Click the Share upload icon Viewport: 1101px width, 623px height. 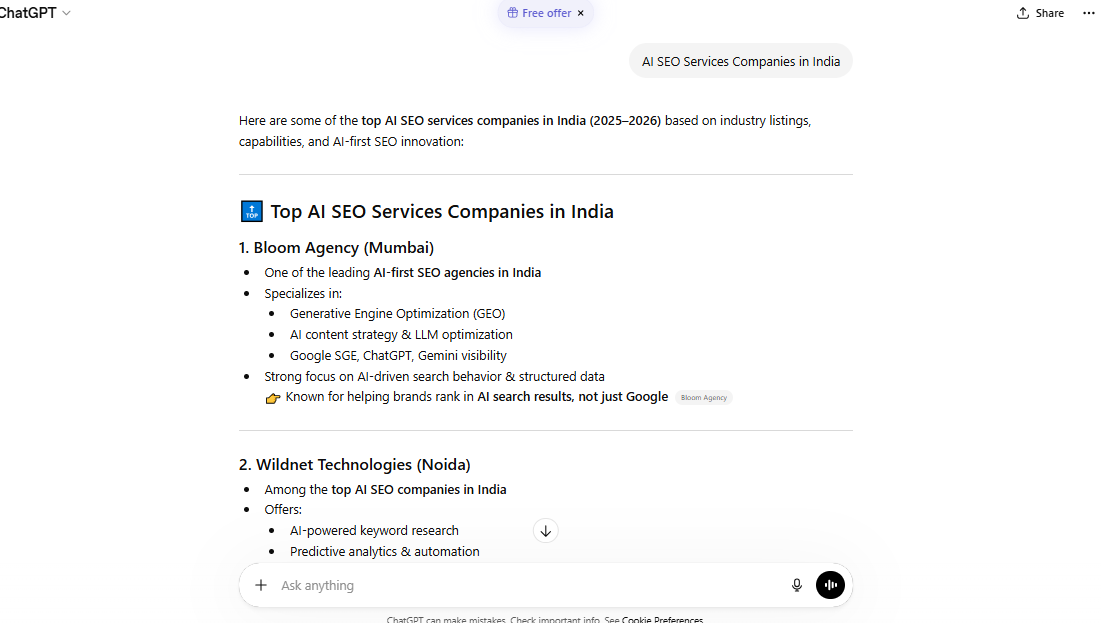tap(1023, 13)
